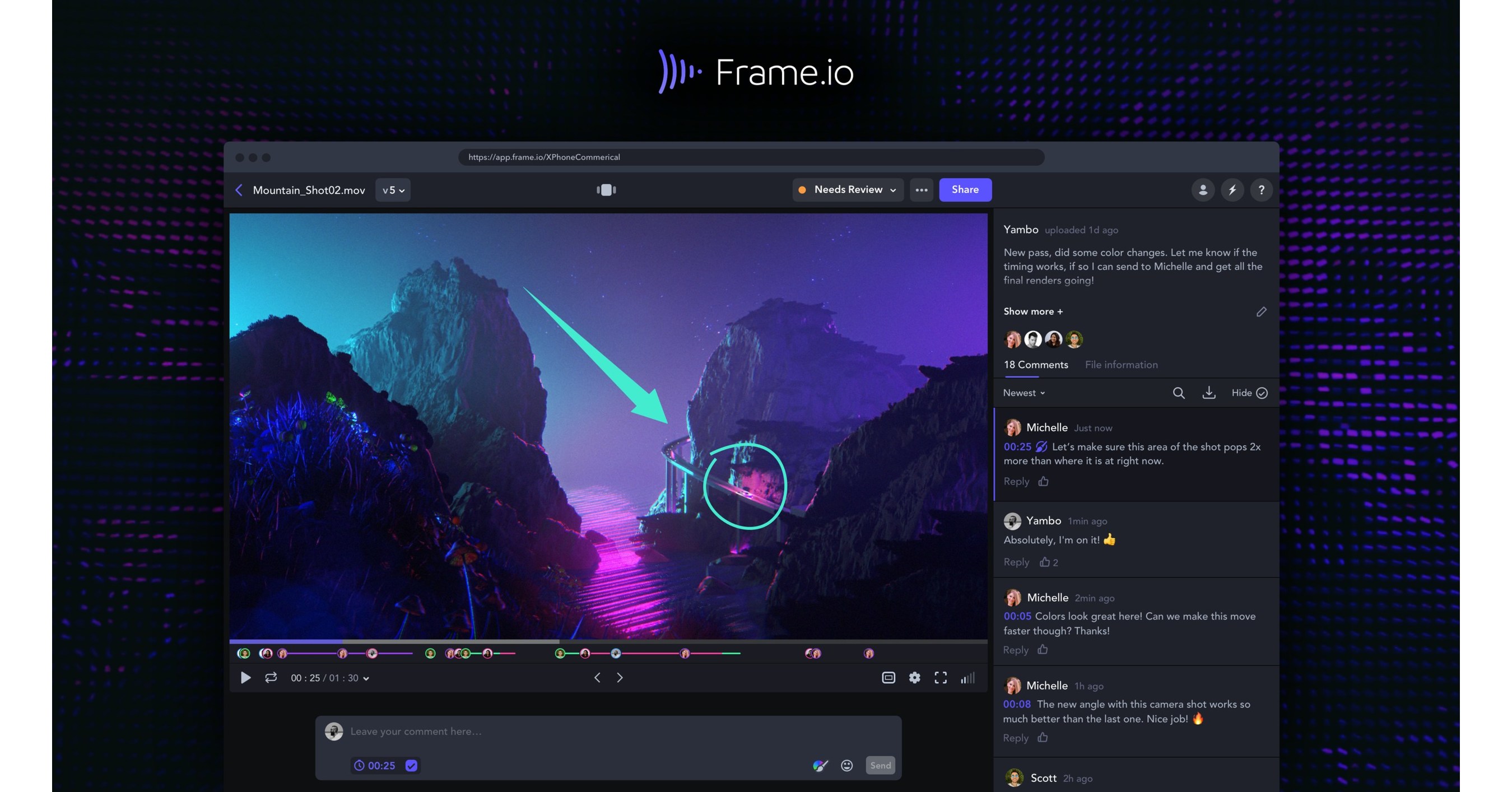Toggle fullscreen mode in the player
The width and height of the screenshot is (1512, 792).
point(940,678)
